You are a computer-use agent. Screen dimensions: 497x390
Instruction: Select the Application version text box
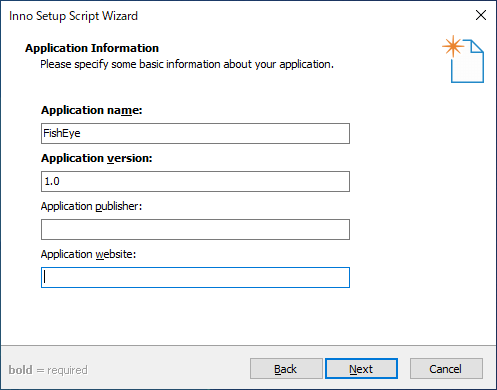tap(195, 181)
